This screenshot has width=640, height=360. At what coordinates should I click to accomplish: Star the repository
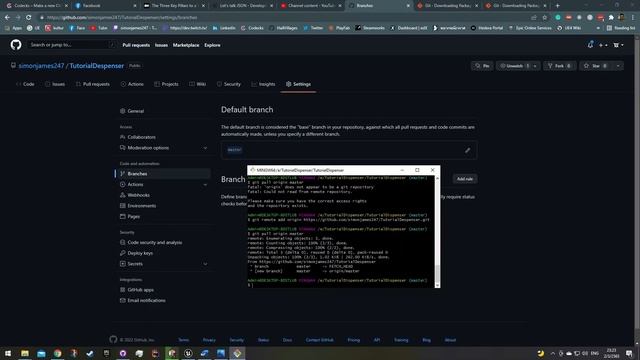[x=596, y=66]
